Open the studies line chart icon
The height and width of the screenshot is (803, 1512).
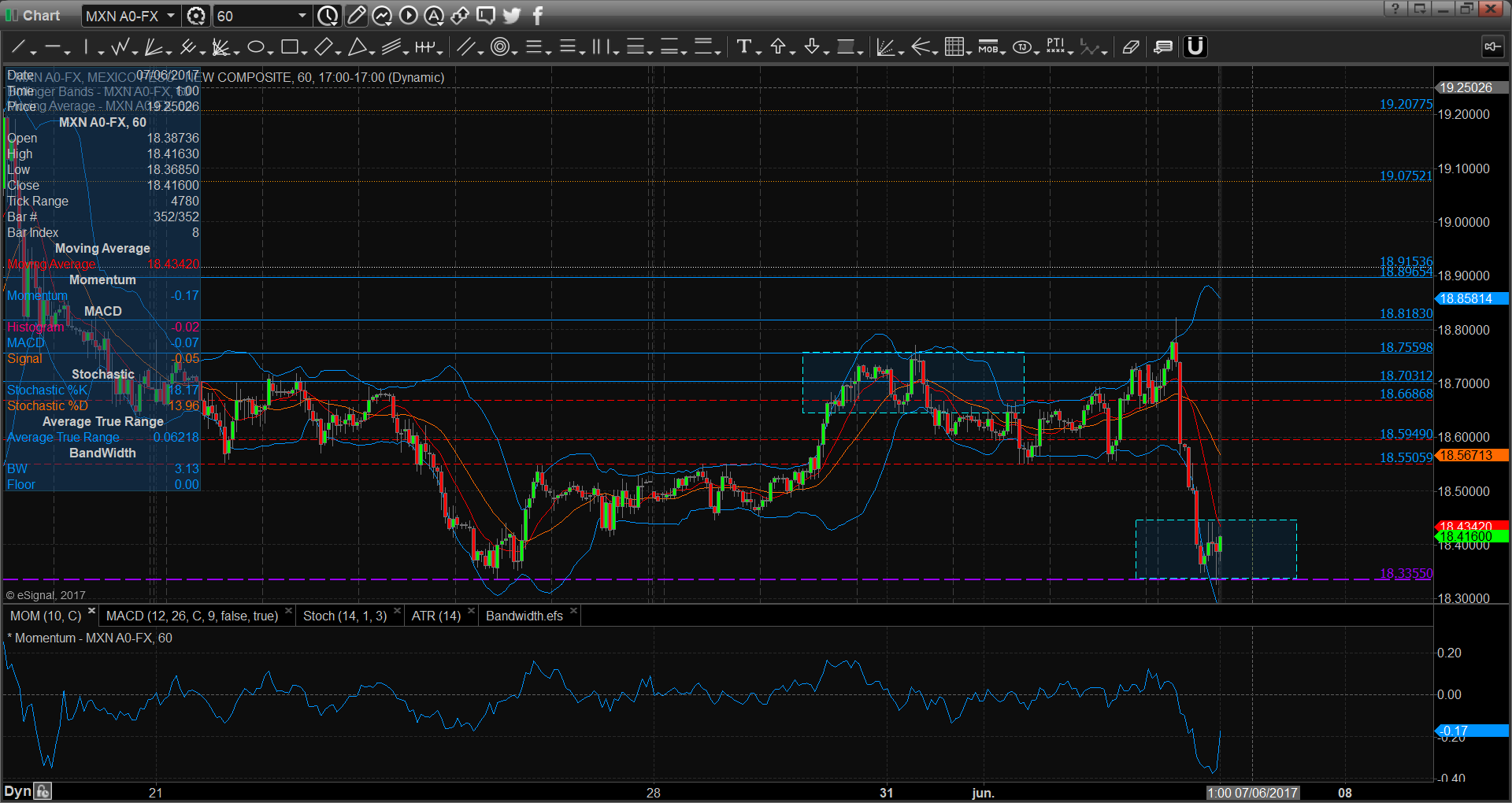tap(382, 15)
